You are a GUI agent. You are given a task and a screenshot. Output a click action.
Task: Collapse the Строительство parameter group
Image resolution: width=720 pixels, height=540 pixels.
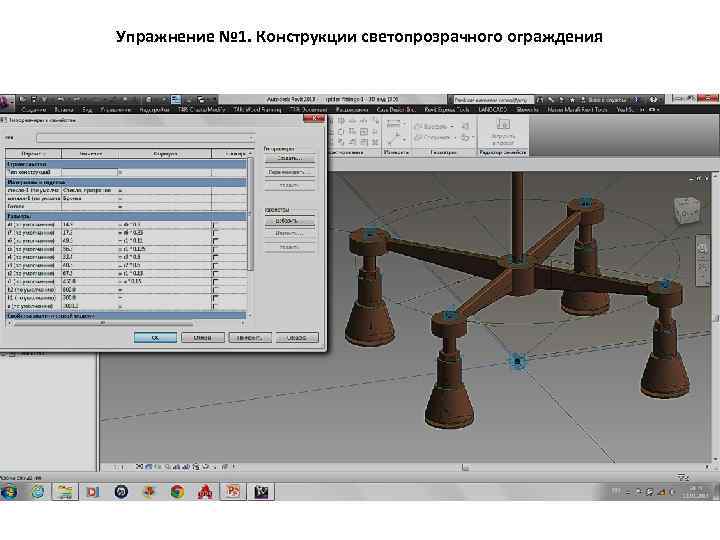[126, 163]
